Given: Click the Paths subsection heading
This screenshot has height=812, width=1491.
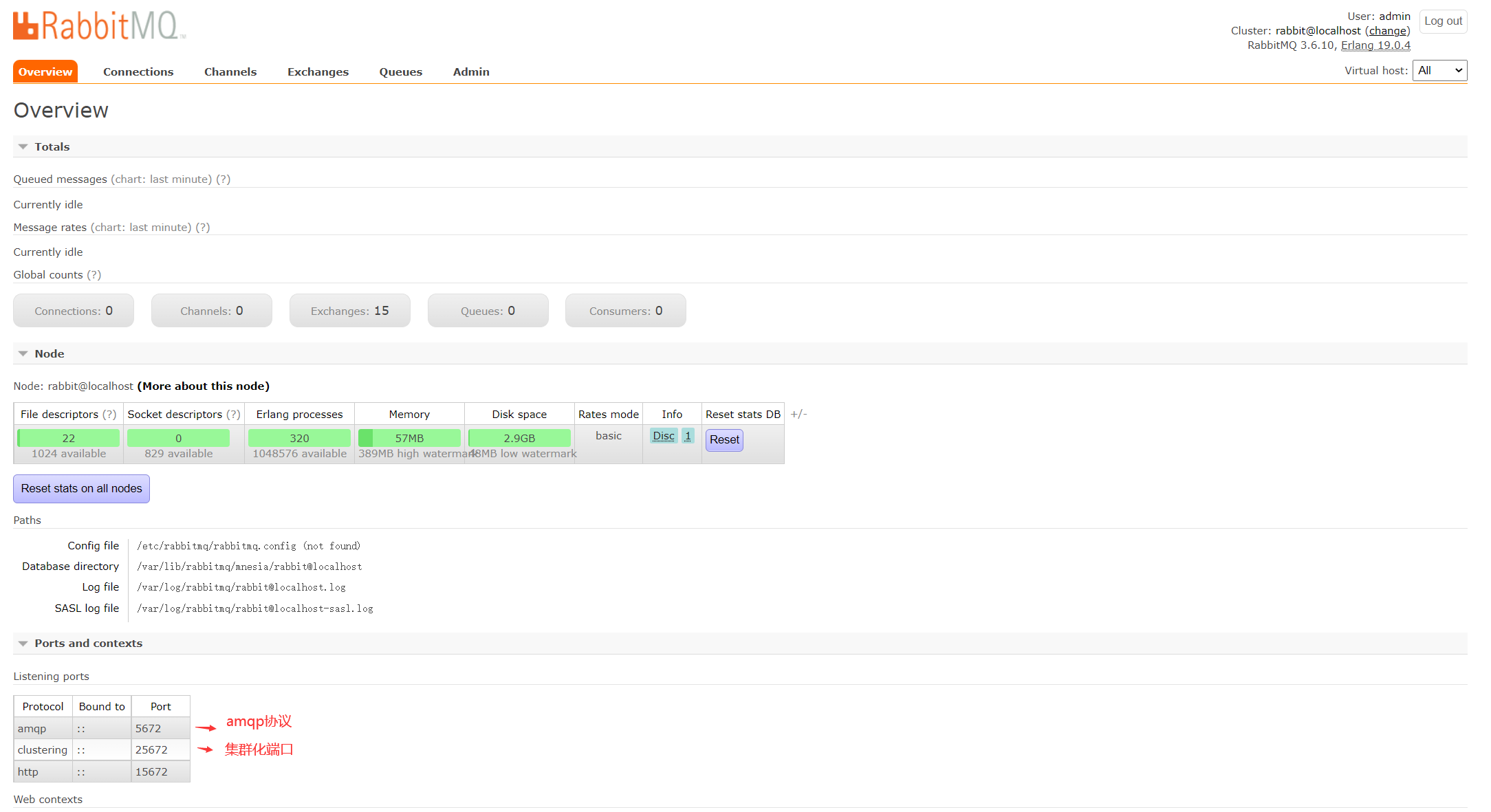Looking at the screenshot, I should (28, 520).
